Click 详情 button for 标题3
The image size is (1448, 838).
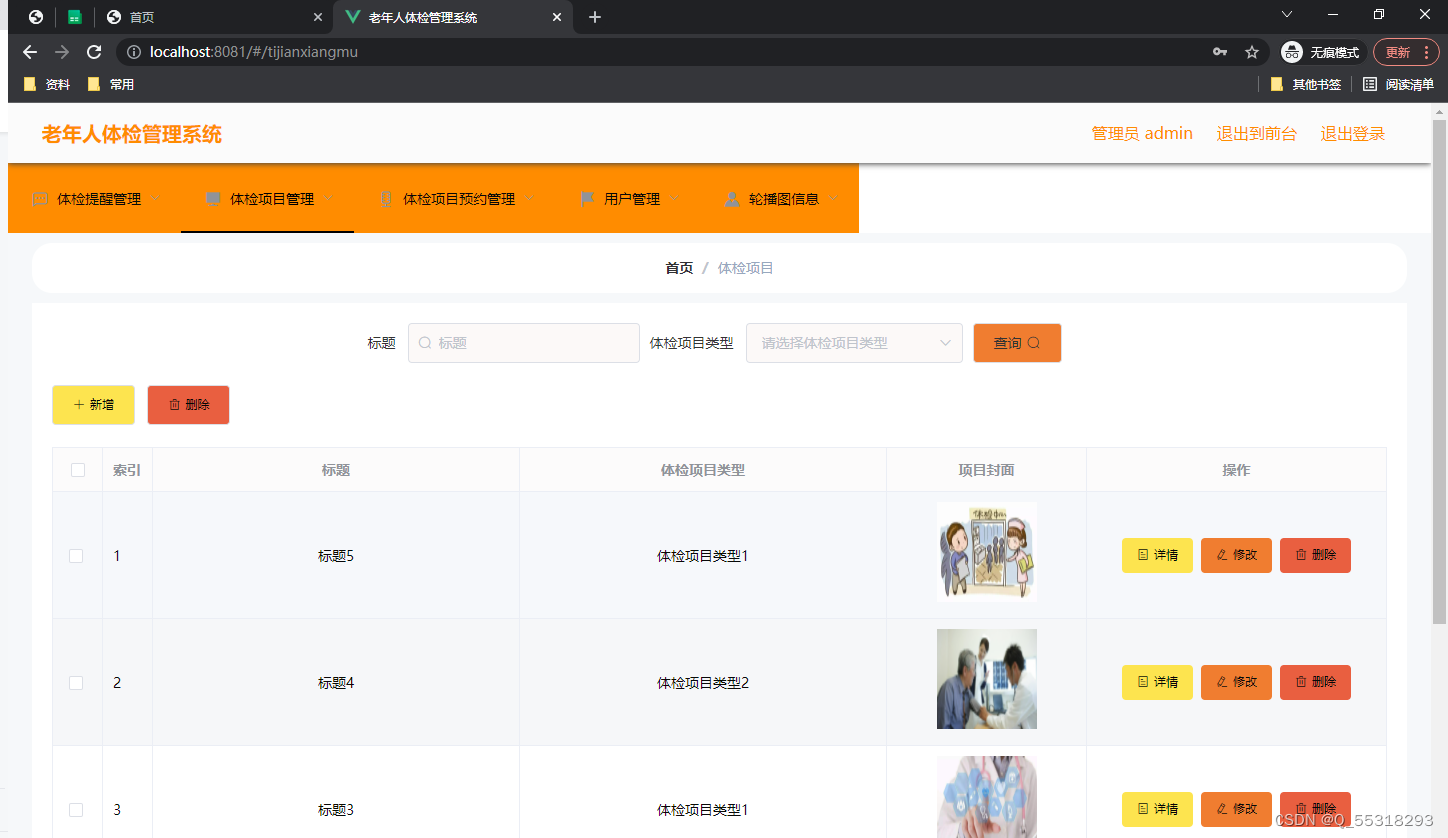(1157, 809)
